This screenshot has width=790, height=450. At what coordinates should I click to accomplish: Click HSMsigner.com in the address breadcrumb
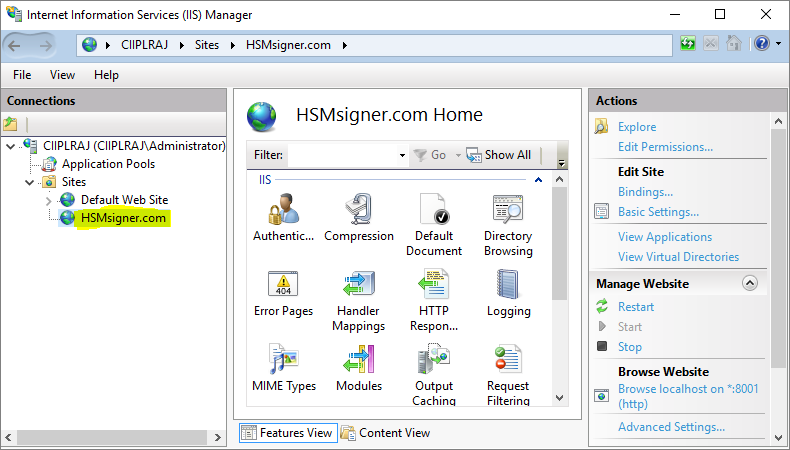(288, 45)
